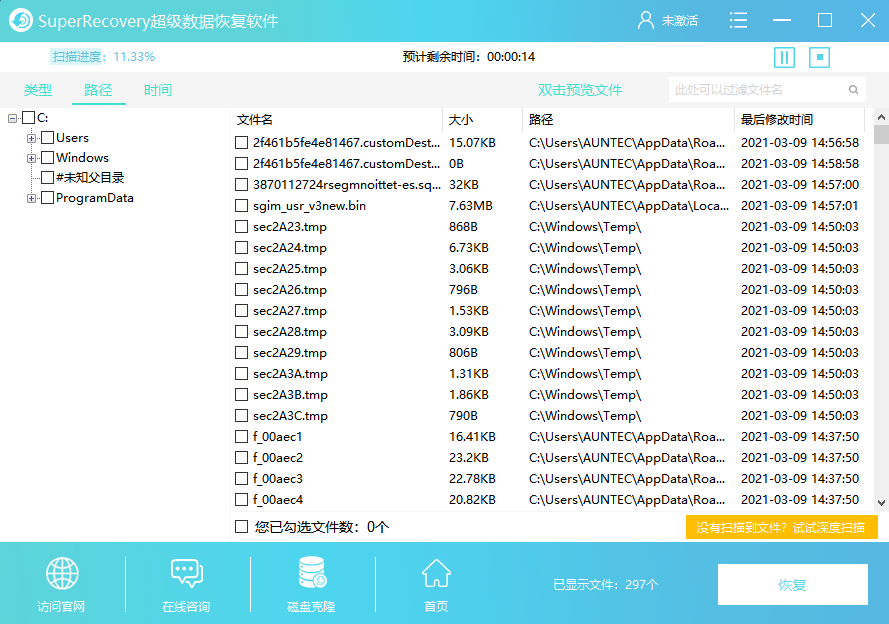Tick the Windows folder checkbox
The image size is (889, 624).
(48, 158)
